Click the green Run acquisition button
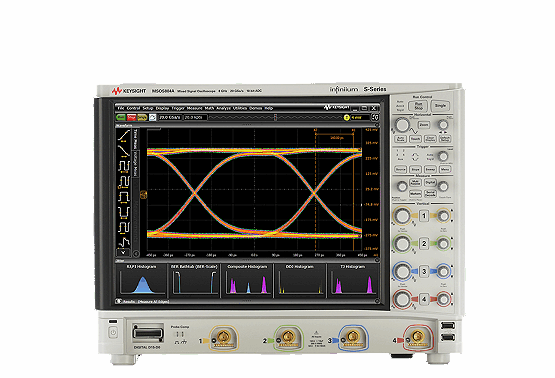The height and width of the screenshot is (378, 555). point(121,117)
